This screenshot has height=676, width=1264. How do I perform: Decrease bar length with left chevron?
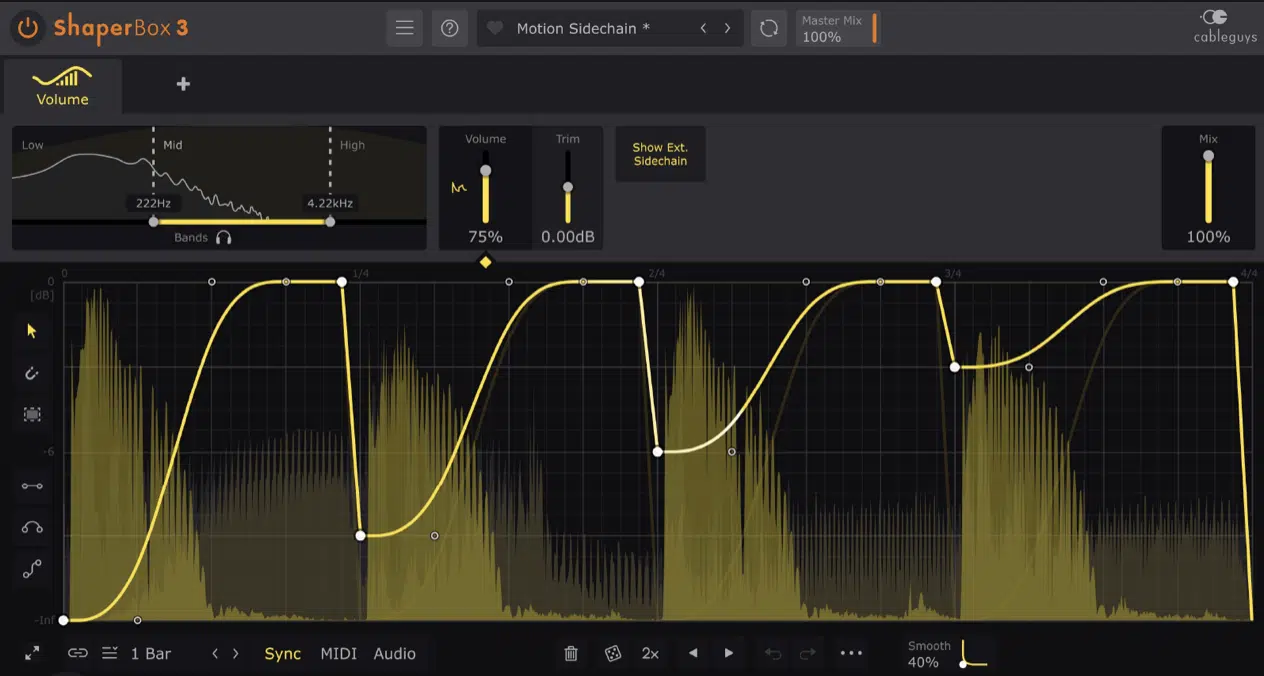click(215, 654)
